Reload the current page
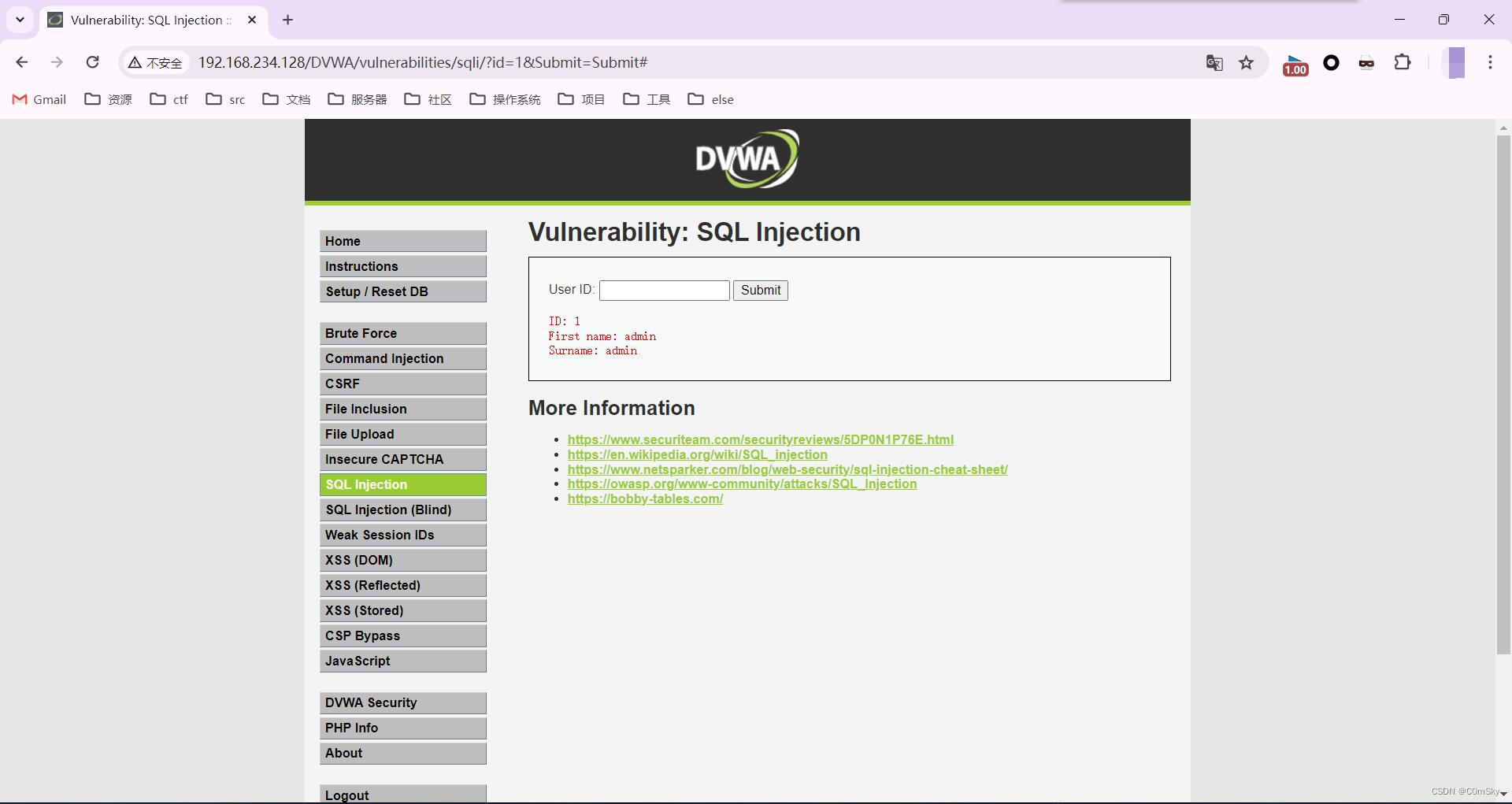The image size is (1512, 804). coord(92,62)
